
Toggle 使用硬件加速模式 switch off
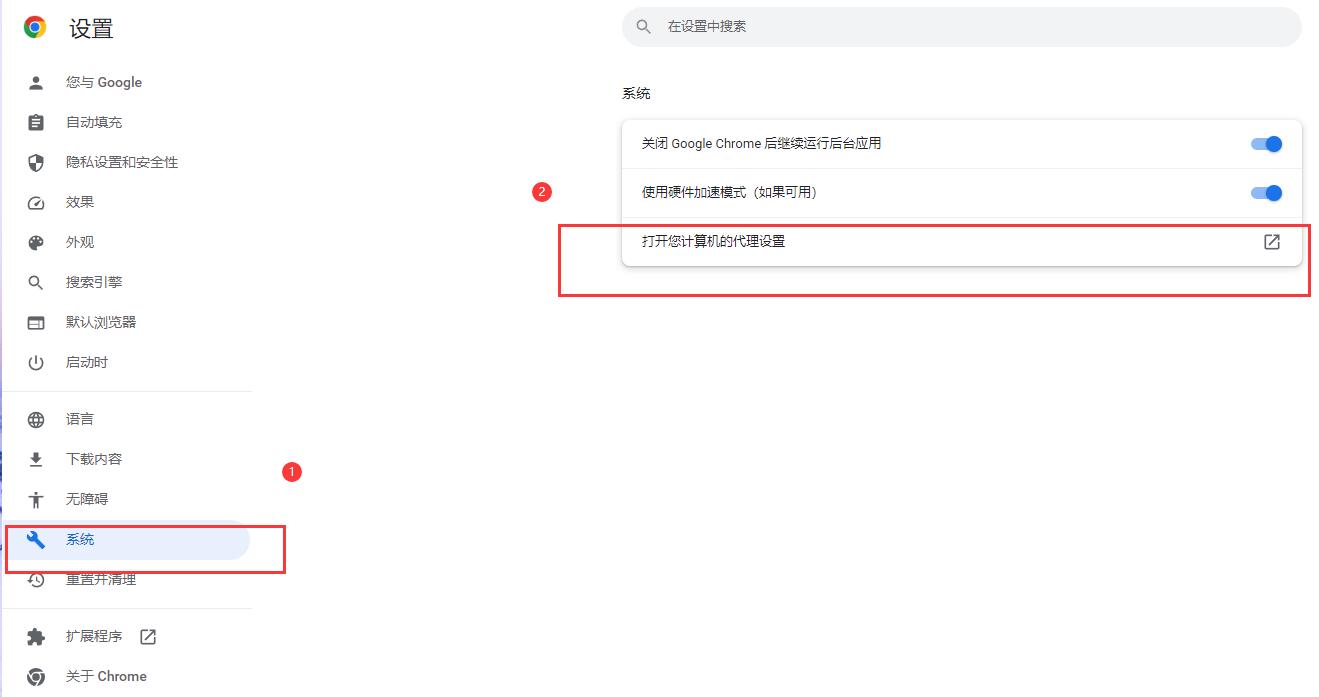[x=1266, y=193]
